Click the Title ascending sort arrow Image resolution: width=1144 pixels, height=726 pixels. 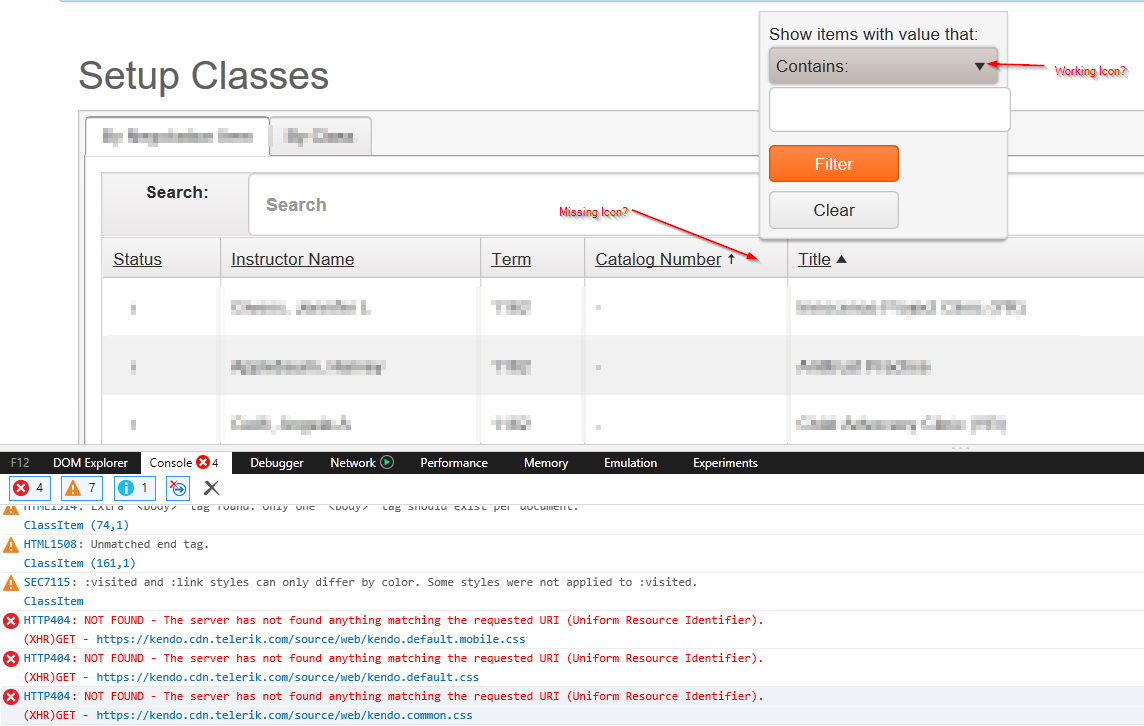(841, 259)
